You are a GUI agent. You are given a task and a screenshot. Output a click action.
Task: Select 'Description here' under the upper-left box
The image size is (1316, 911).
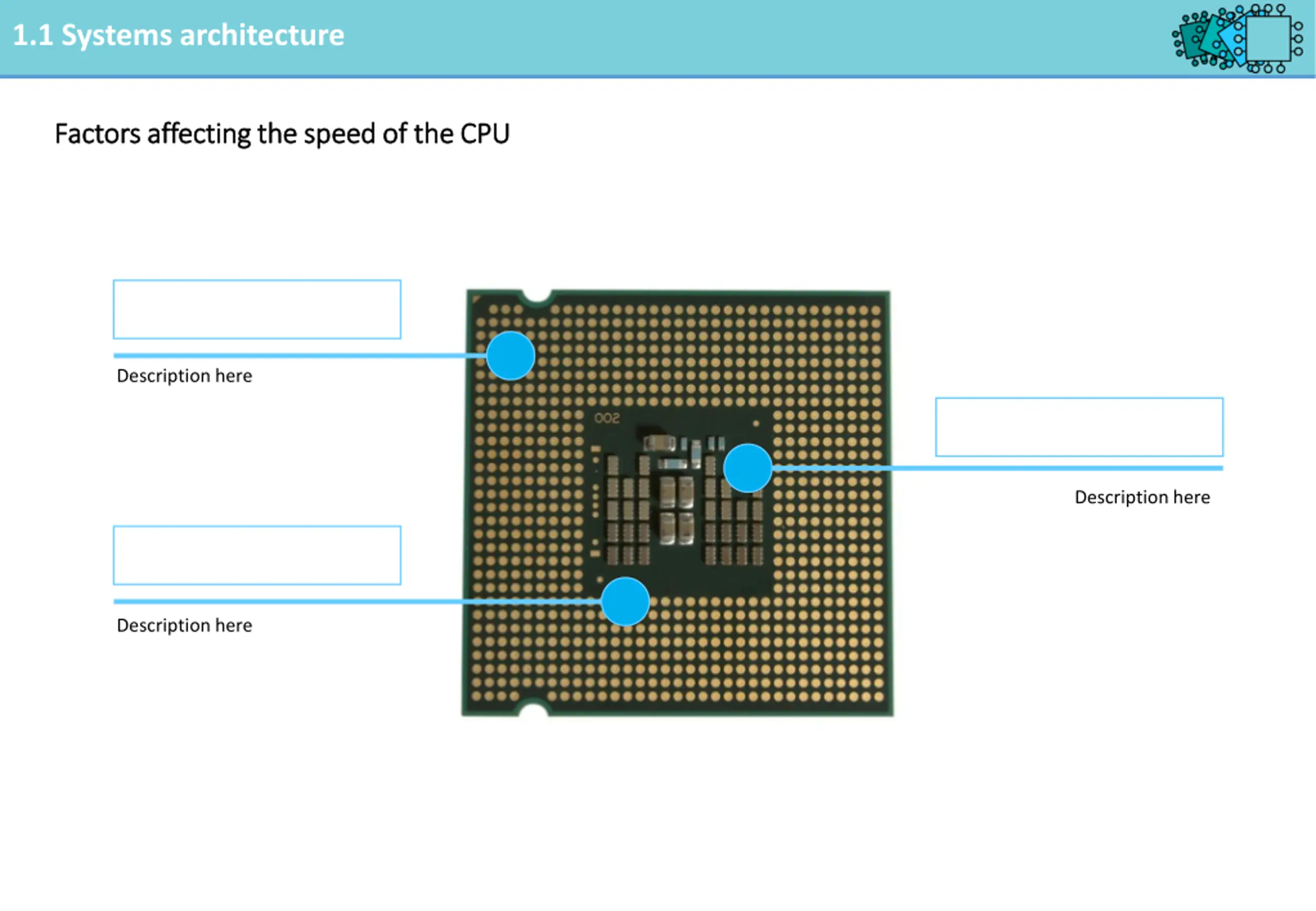185,376
